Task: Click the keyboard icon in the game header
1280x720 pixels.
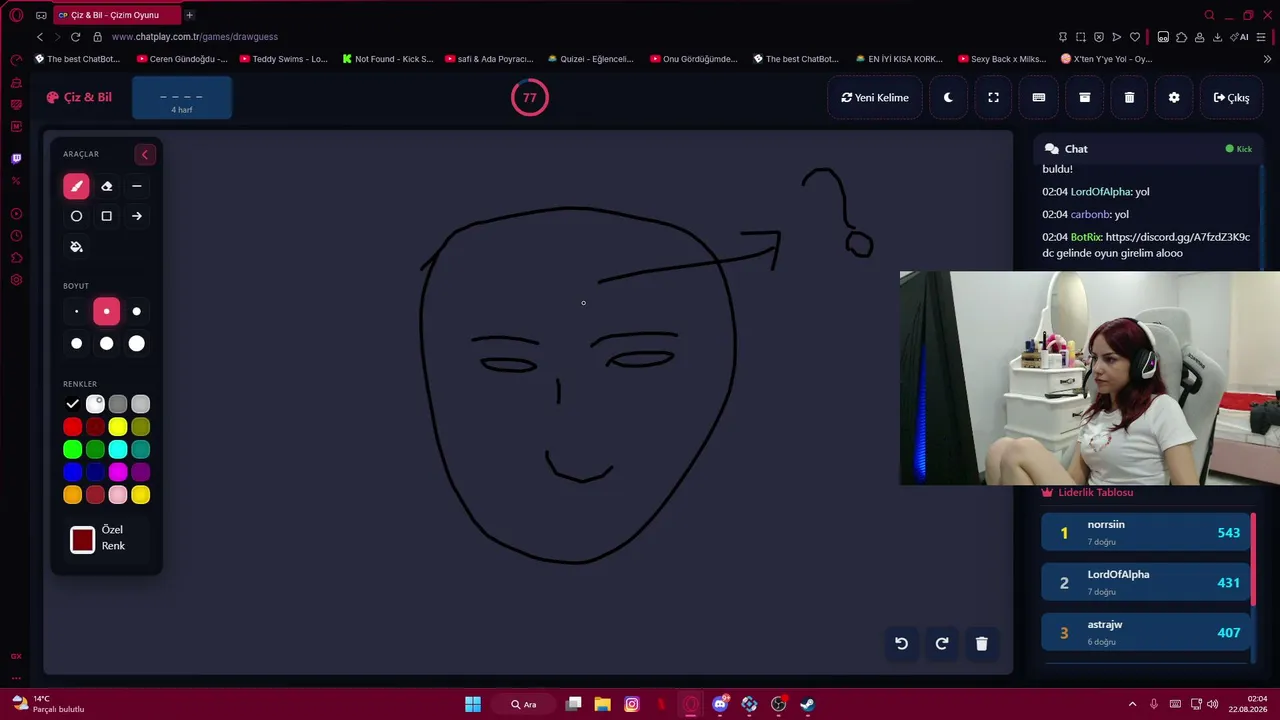Action: [x=1039, y=98]
